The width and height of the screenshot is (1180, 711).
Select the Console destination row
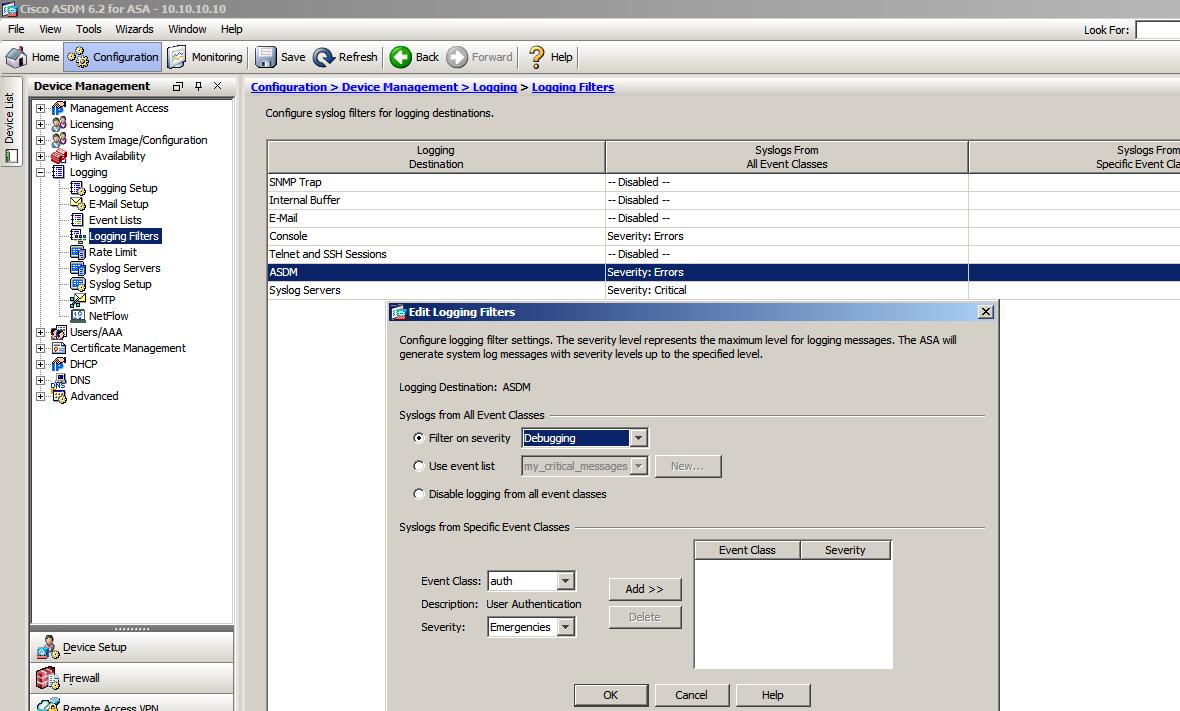click(723, 236)
